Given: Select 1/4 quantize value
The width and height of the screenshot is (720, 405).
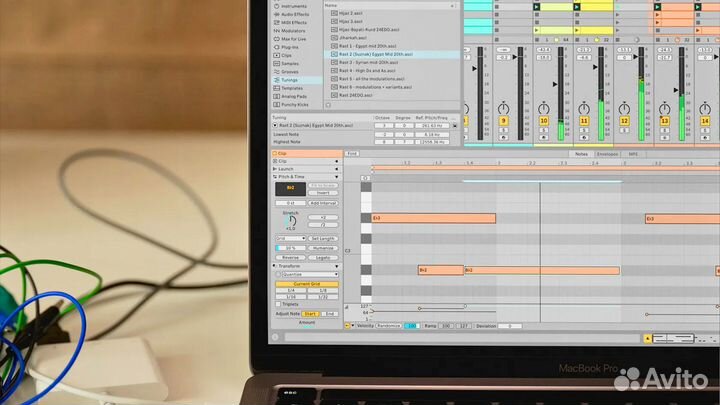Looking at the screenshot, I should tap(291, 291).
